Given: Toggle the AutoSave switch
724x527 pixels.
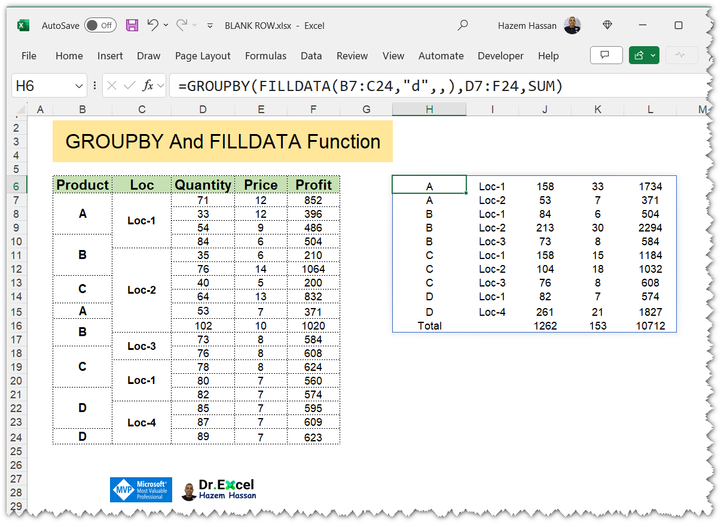Looking at the screenshot, I should [x=100, y=25].
